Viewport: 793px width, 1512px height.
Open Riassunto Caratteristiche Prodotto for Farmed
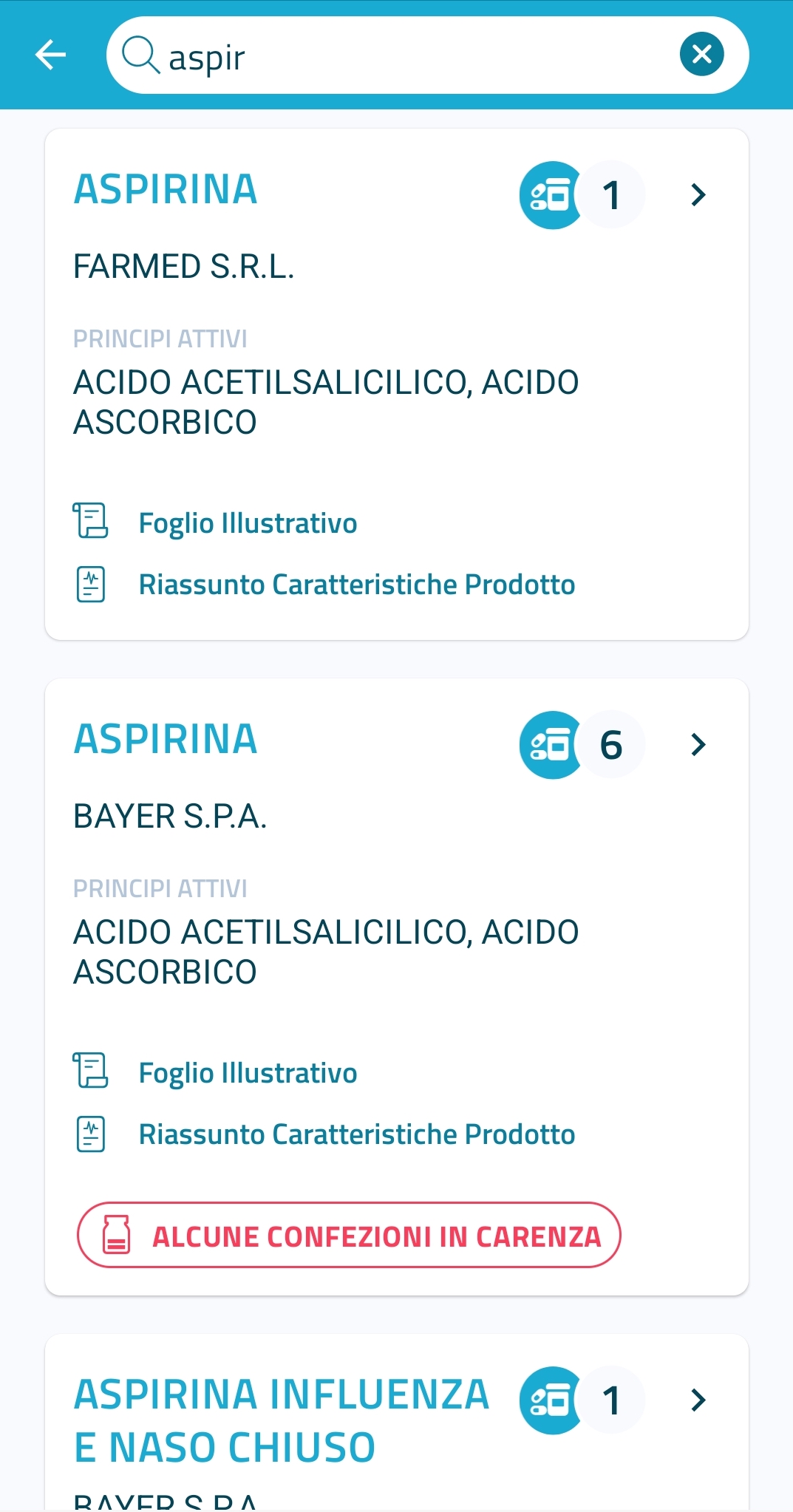click(356, 585)
